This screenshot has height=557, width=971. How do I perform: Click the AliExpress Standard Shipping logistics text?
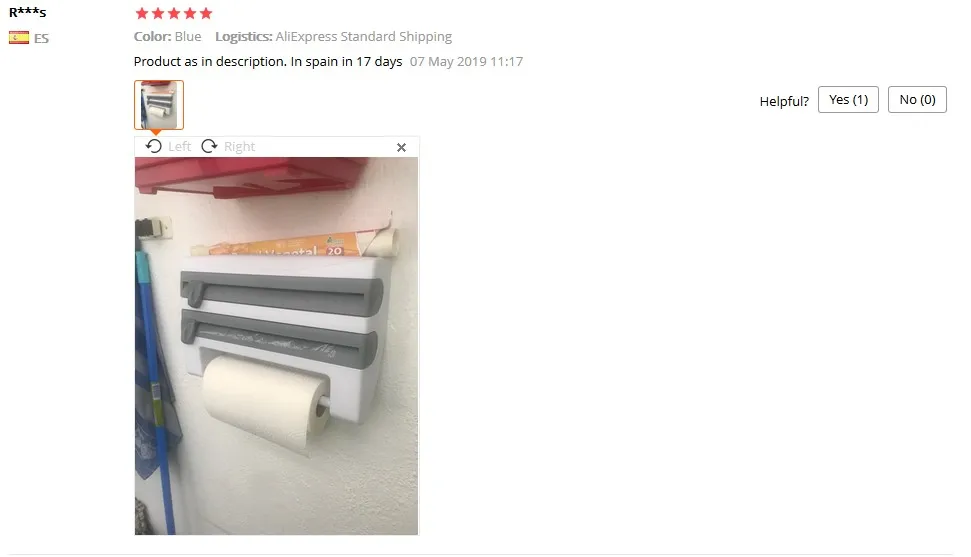[364, 37]
